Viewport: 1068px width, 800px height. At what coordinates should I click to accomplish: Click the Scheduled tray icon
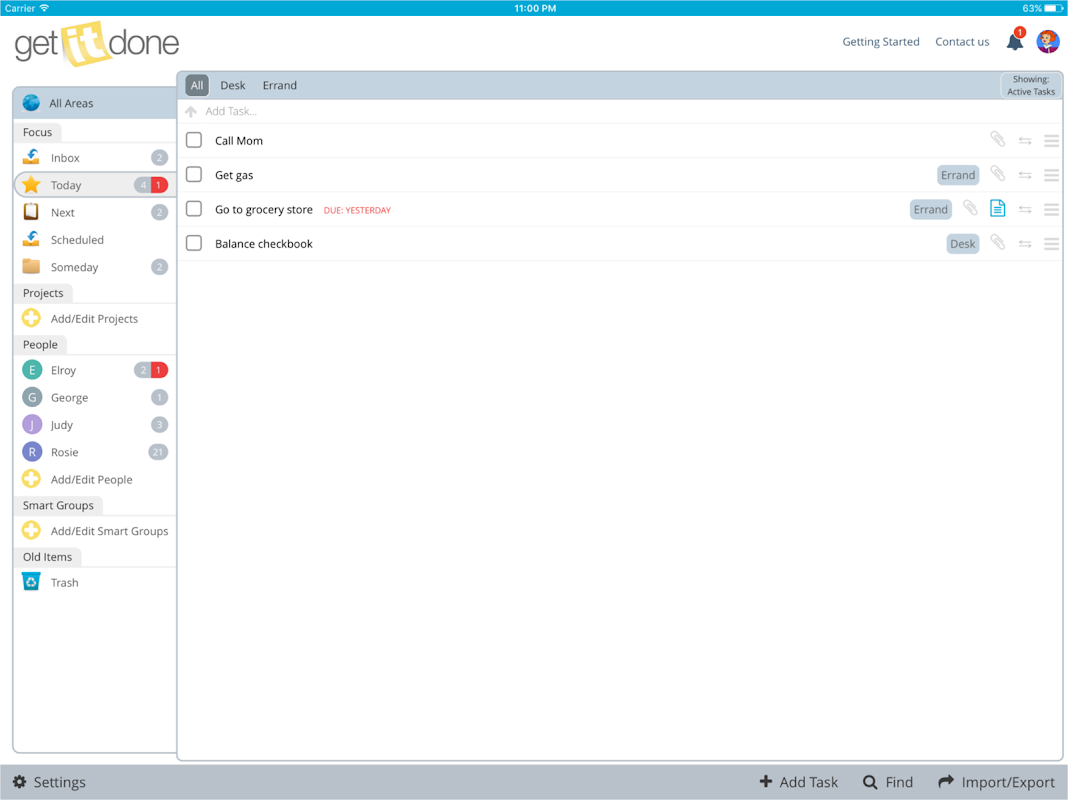click(31, 239)
